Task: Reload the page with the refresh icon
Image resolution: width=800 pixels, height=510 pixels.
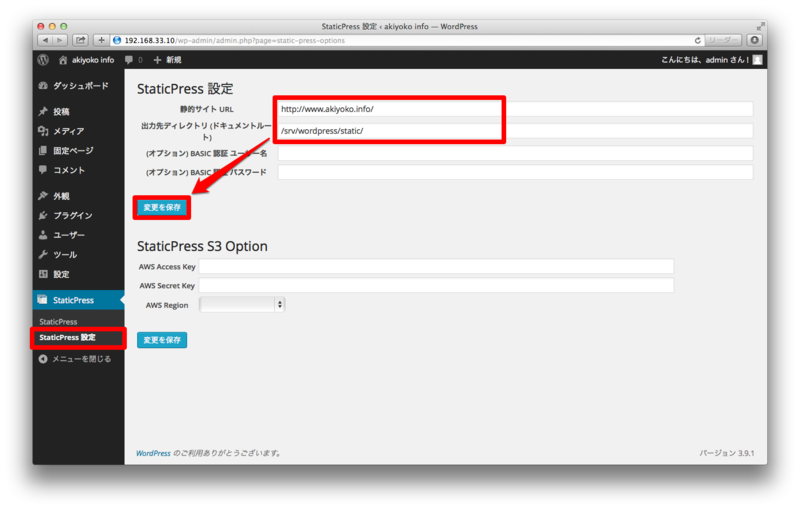Action: point(697,40)
